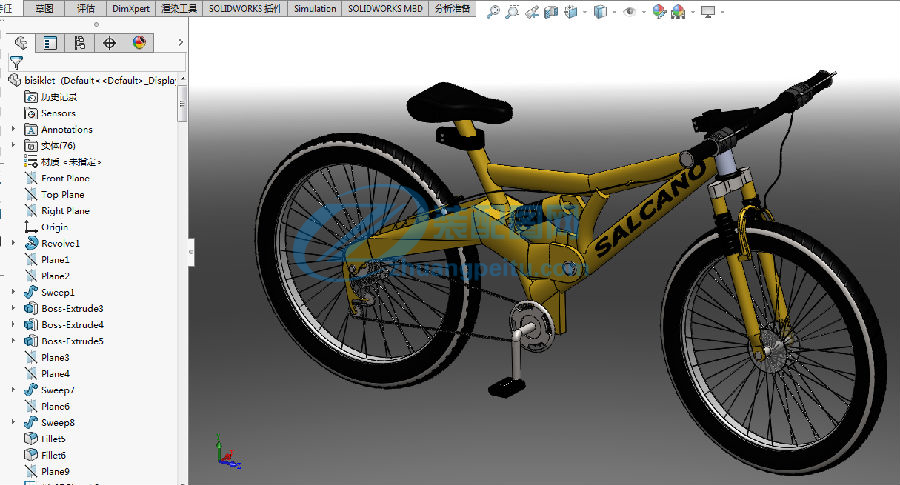Click the view orientation triad
Screen dimensions: 900x485
[227, 452]
